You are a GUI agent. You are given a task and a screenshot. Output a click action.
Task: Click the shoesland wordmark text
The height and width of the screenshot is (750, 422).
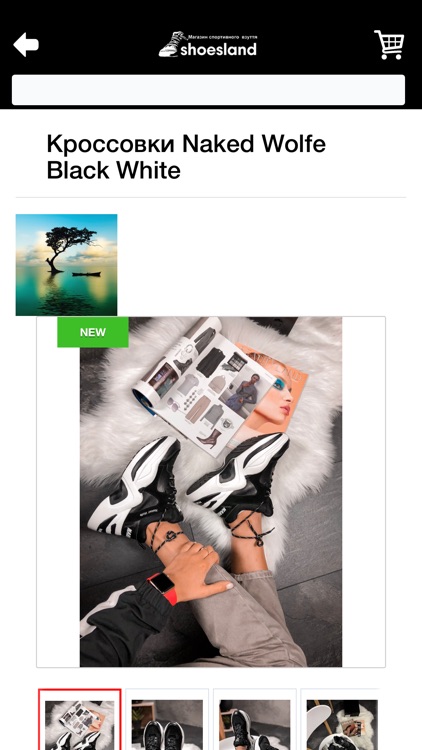pyautogui.click(x=218, y=49)
